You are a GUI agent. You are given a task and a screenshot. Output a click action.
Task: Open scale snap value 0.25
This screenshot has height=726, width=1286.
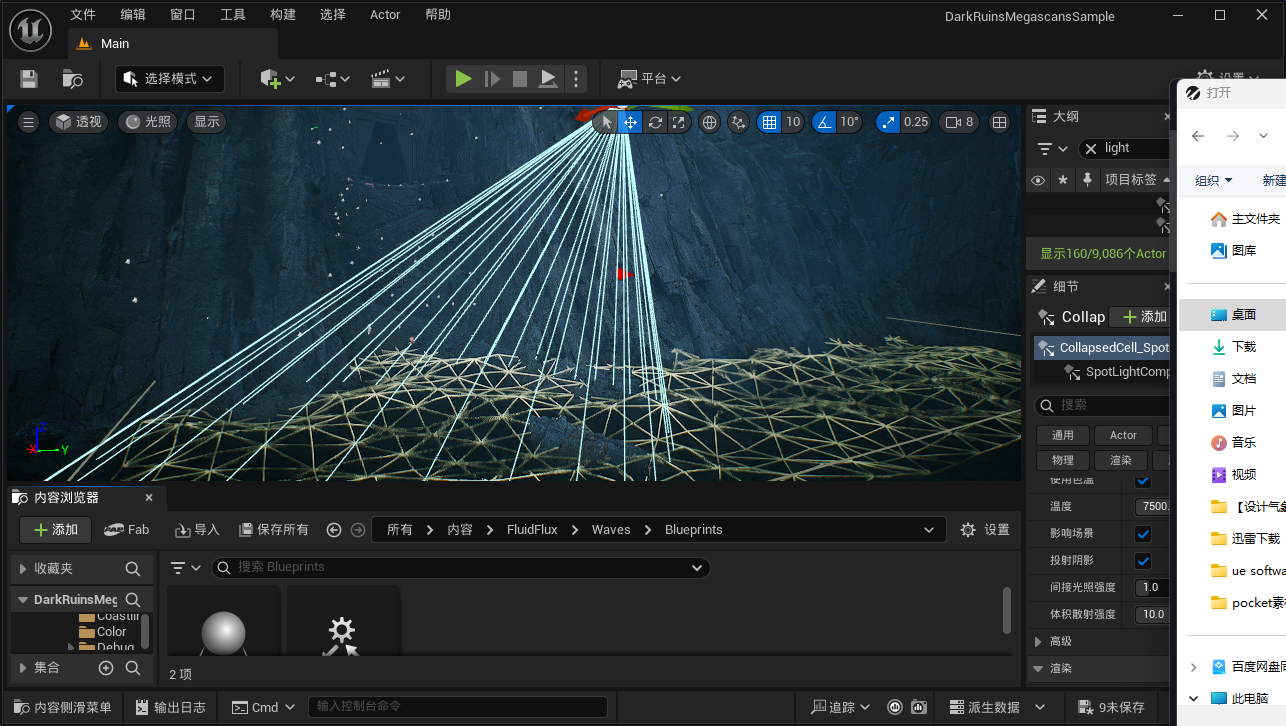[916, 122]
